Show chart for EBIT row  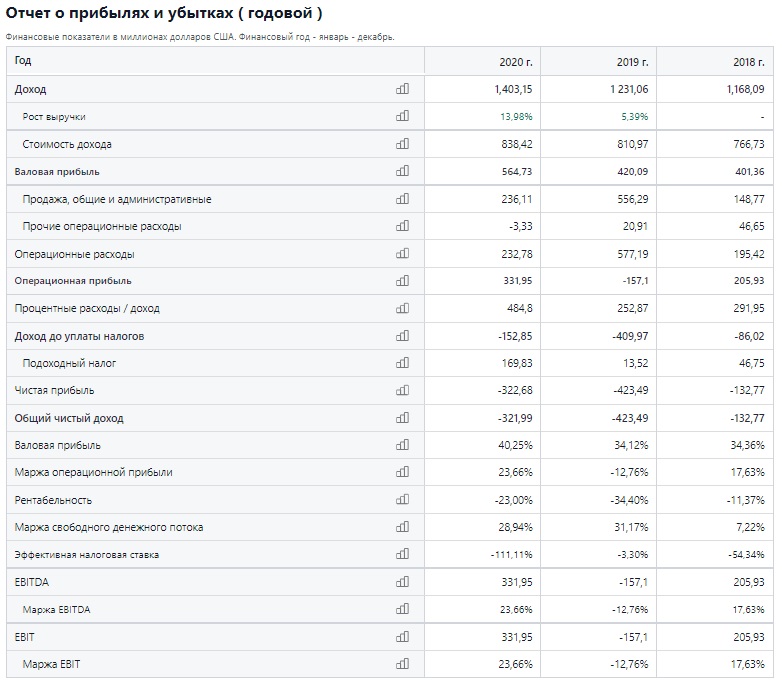pos(402,636)
